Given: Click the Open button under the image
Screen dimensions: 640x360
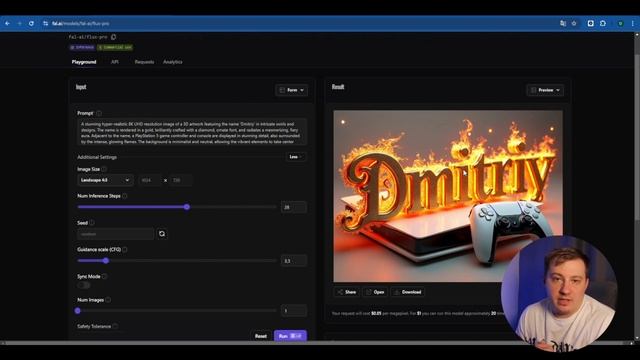Looking at the screenshot, I should coord(375,292).
